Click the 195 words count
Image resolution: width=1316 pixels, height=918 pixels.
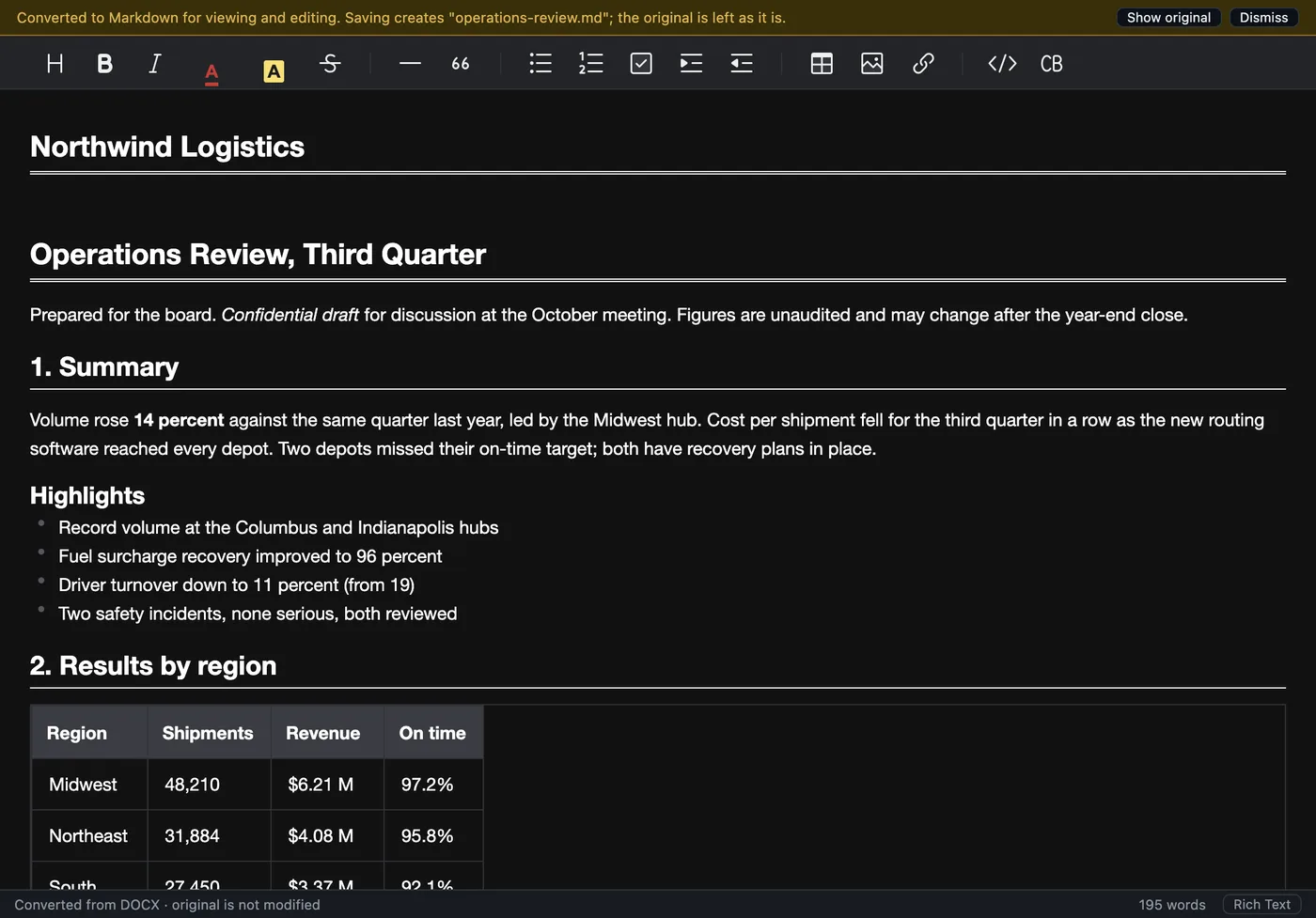(1171, 905)
